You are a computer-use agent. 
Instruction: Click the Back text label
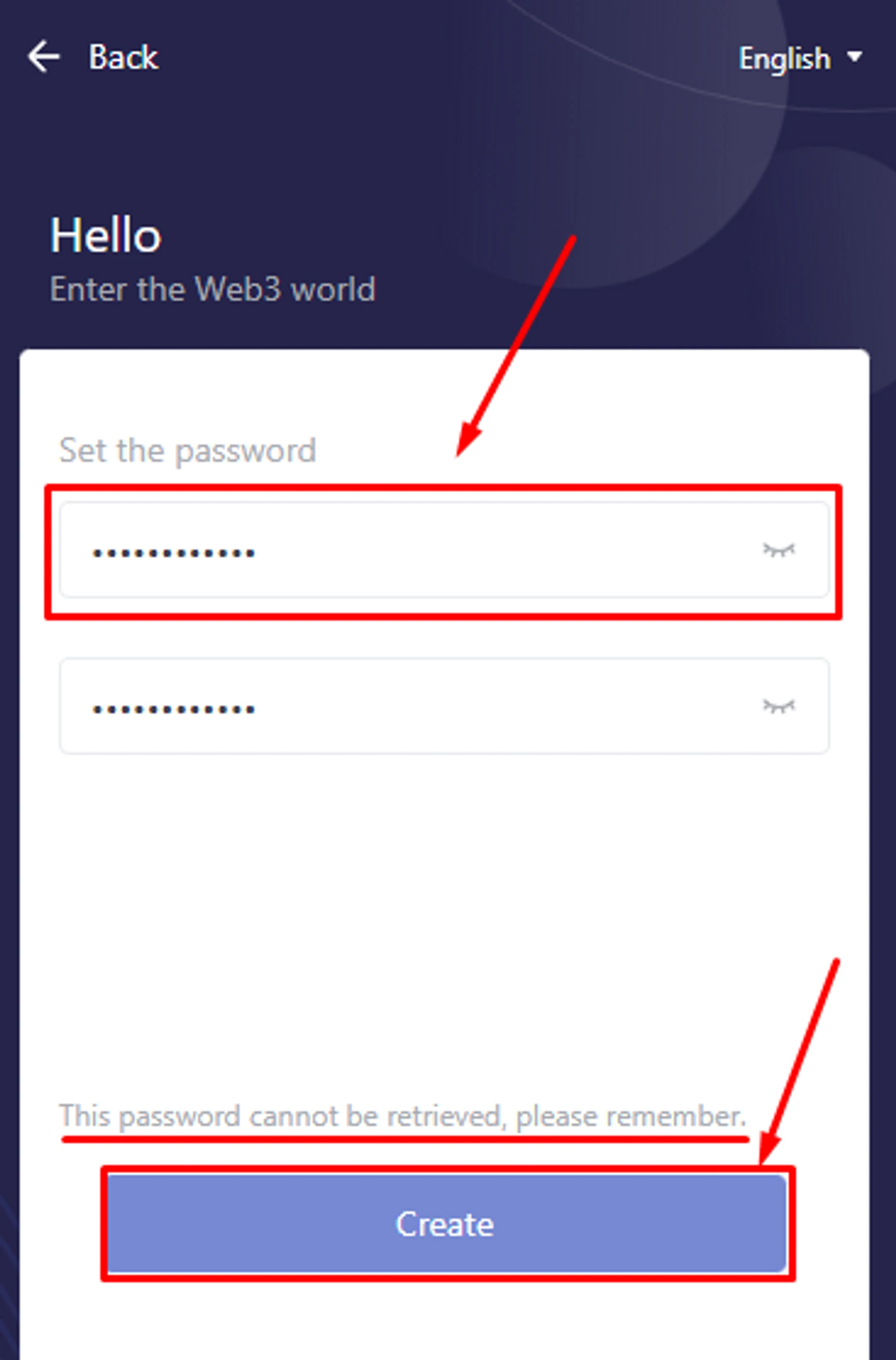point(123,58)
